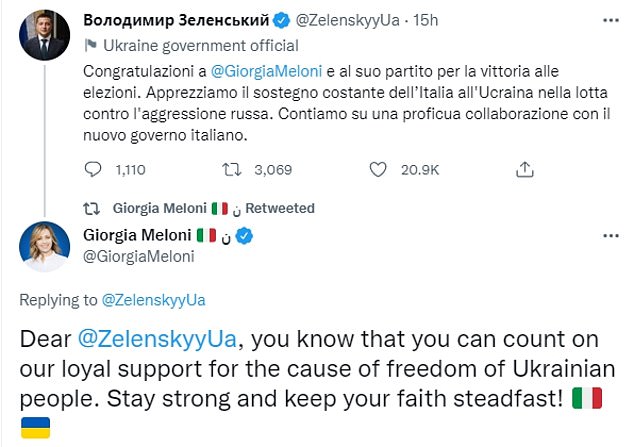Click the retweeted icon above Meloni's tweet
This screenshot has height=447, width=634.
(x=90, y=208)
